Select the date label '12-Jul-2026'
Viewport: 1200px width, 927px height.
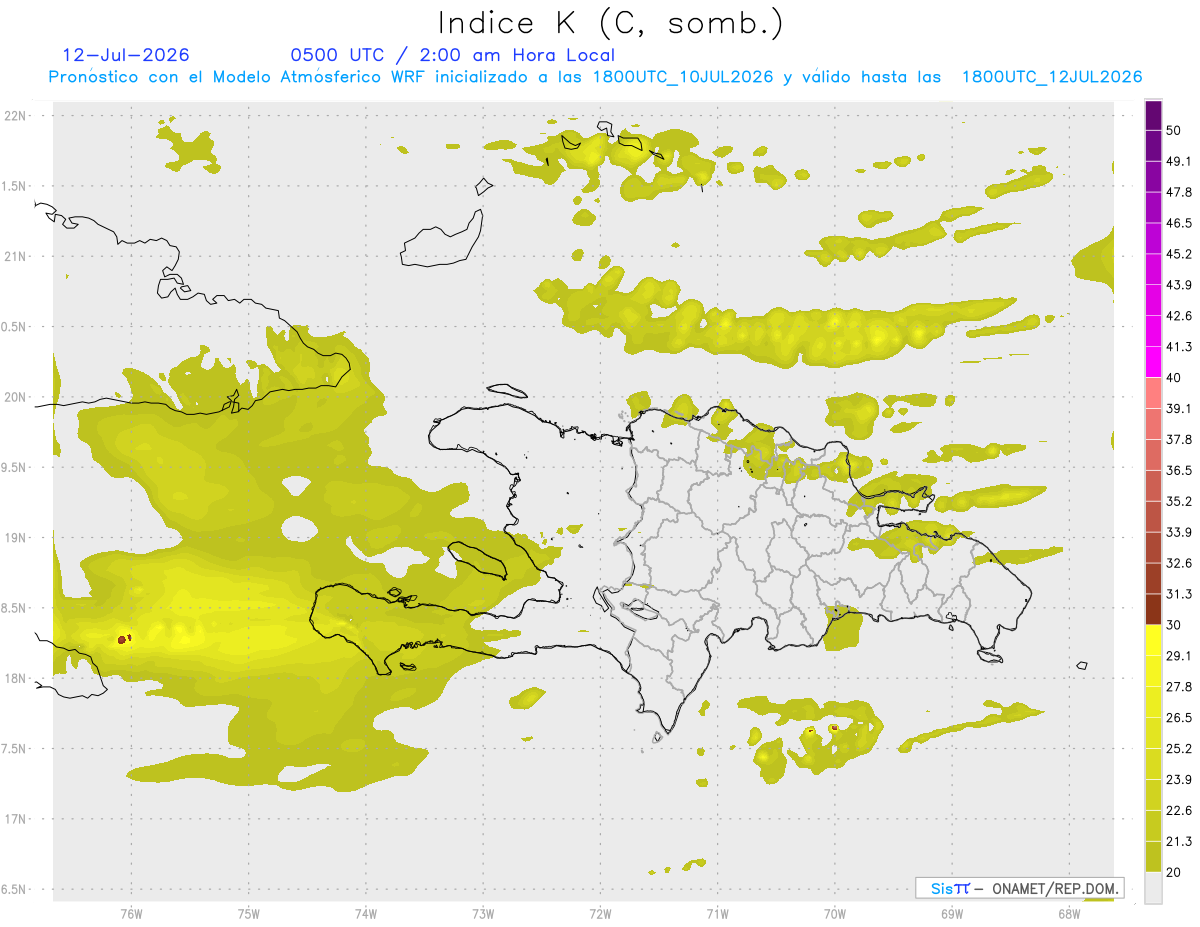[x=126, y=55]
